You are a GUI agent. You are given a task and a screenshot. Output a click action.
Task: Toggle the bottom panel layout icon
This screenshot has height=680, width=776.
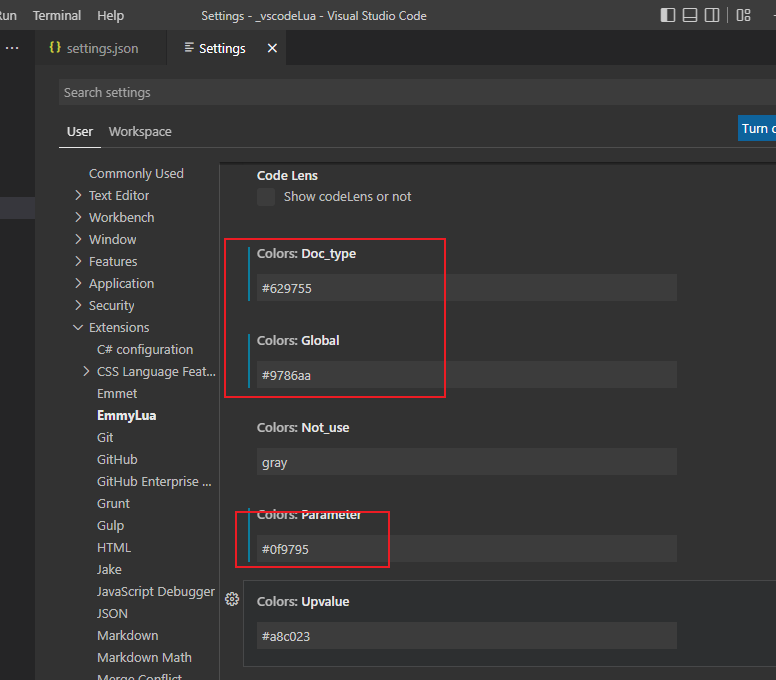pos(690,15)
